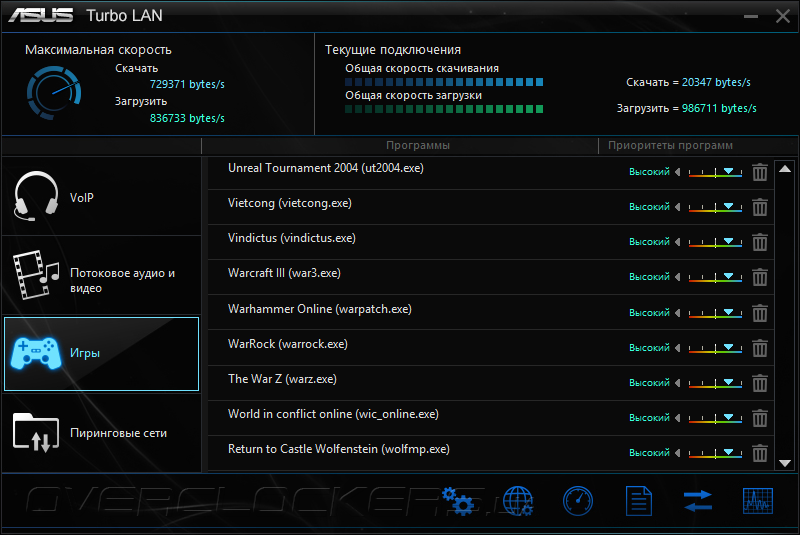
Task: Select WarRock (warrock.exe) row
Action: tap(491, 348)
